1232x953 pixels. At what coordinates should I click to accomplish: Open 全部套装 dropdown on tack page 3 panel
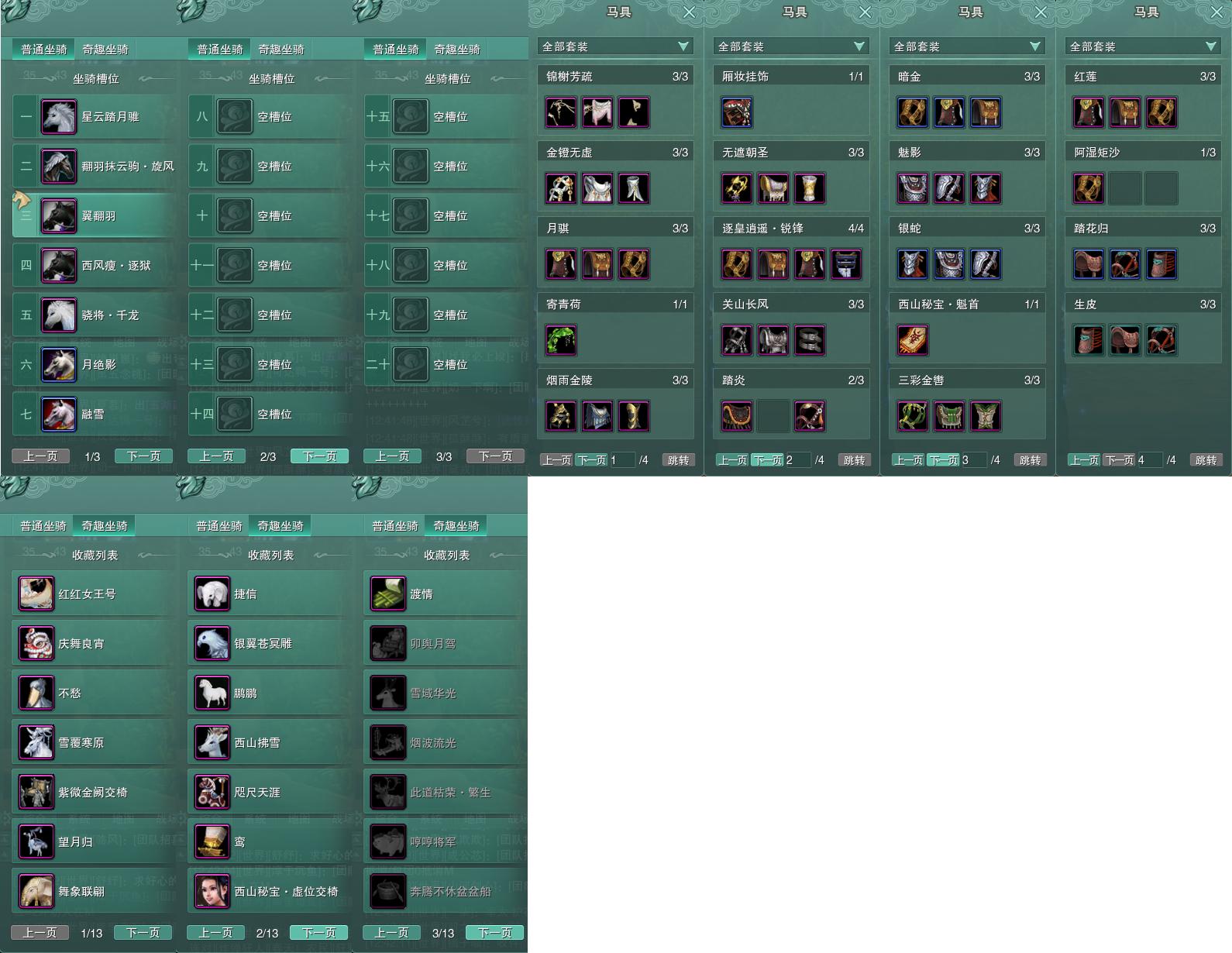tap(967, 46)
